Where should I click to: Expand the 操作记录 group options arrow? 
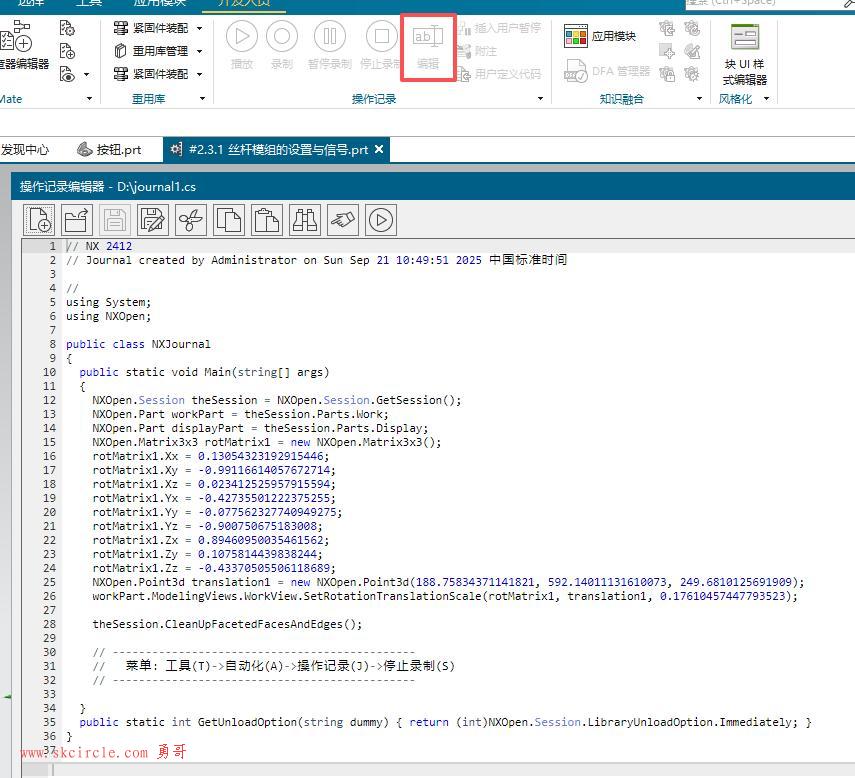(541, 99)
